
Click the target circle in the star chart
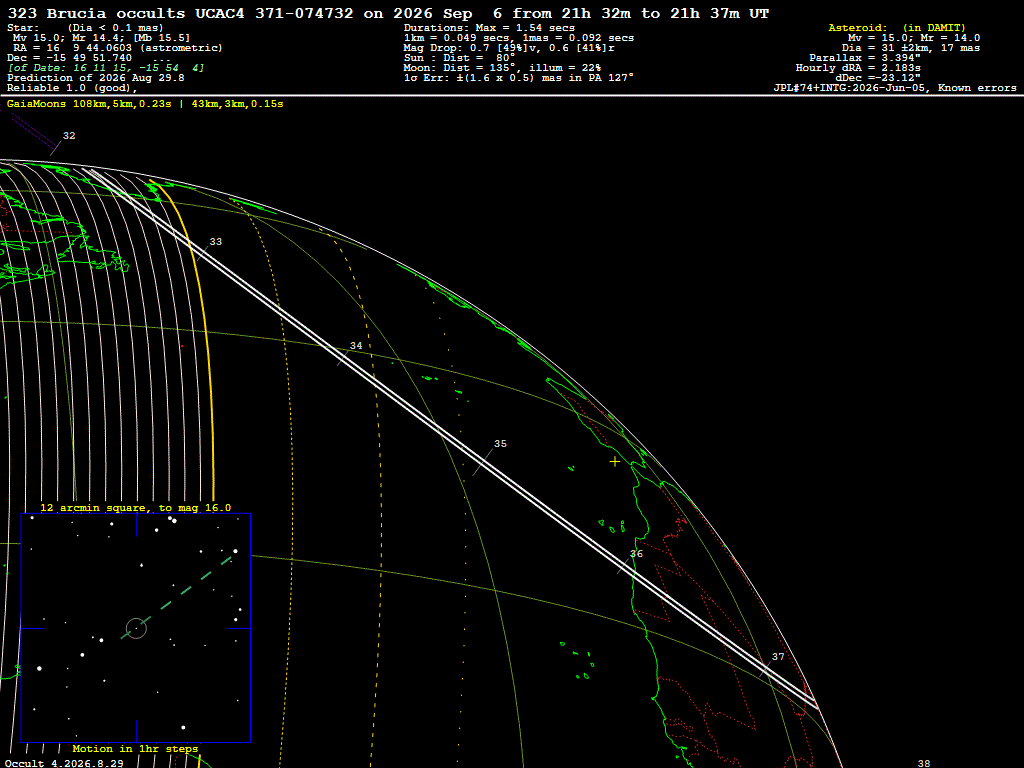(136, 628)
